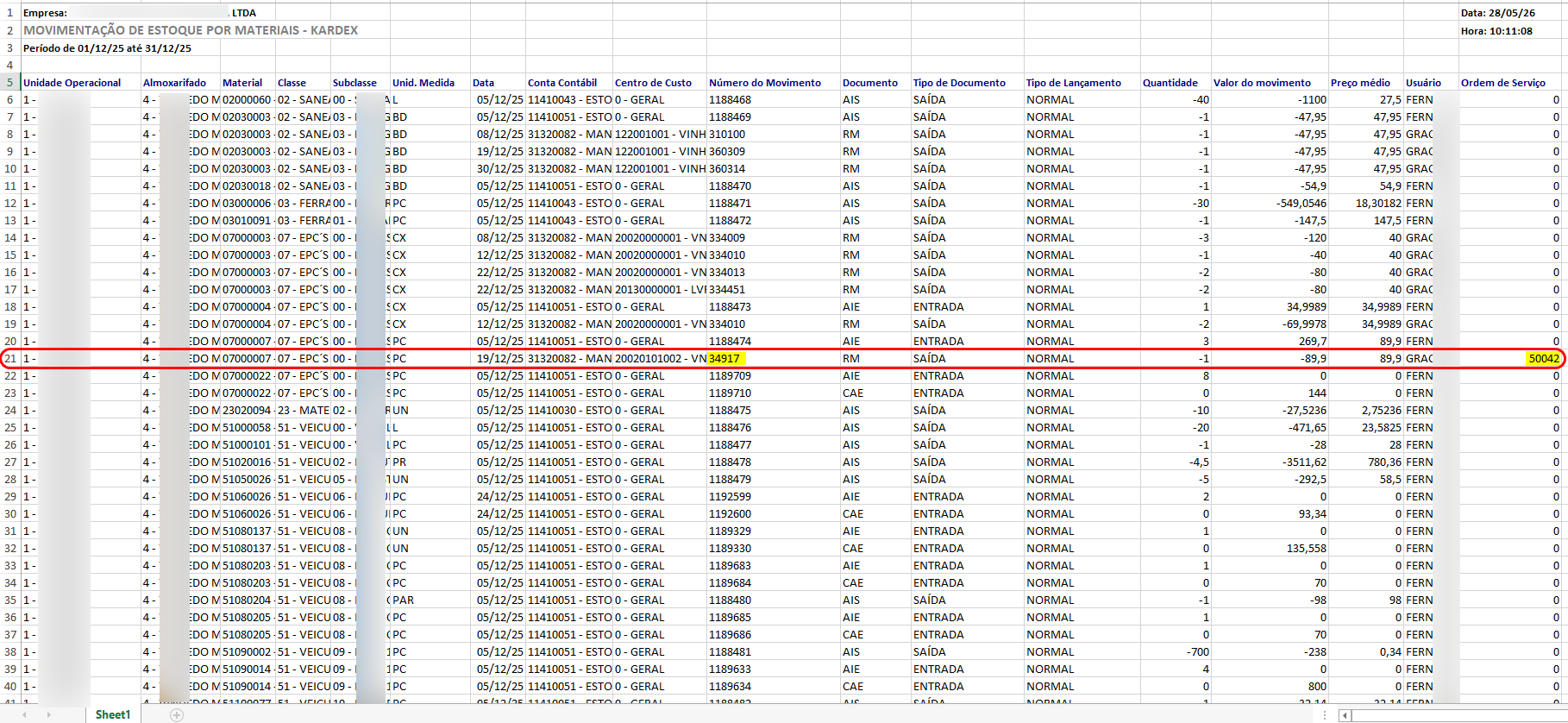Open the Sheet1 tab
Image resolution: width=1568 pixels, height=723 pixels.
(x=113, y=714)
